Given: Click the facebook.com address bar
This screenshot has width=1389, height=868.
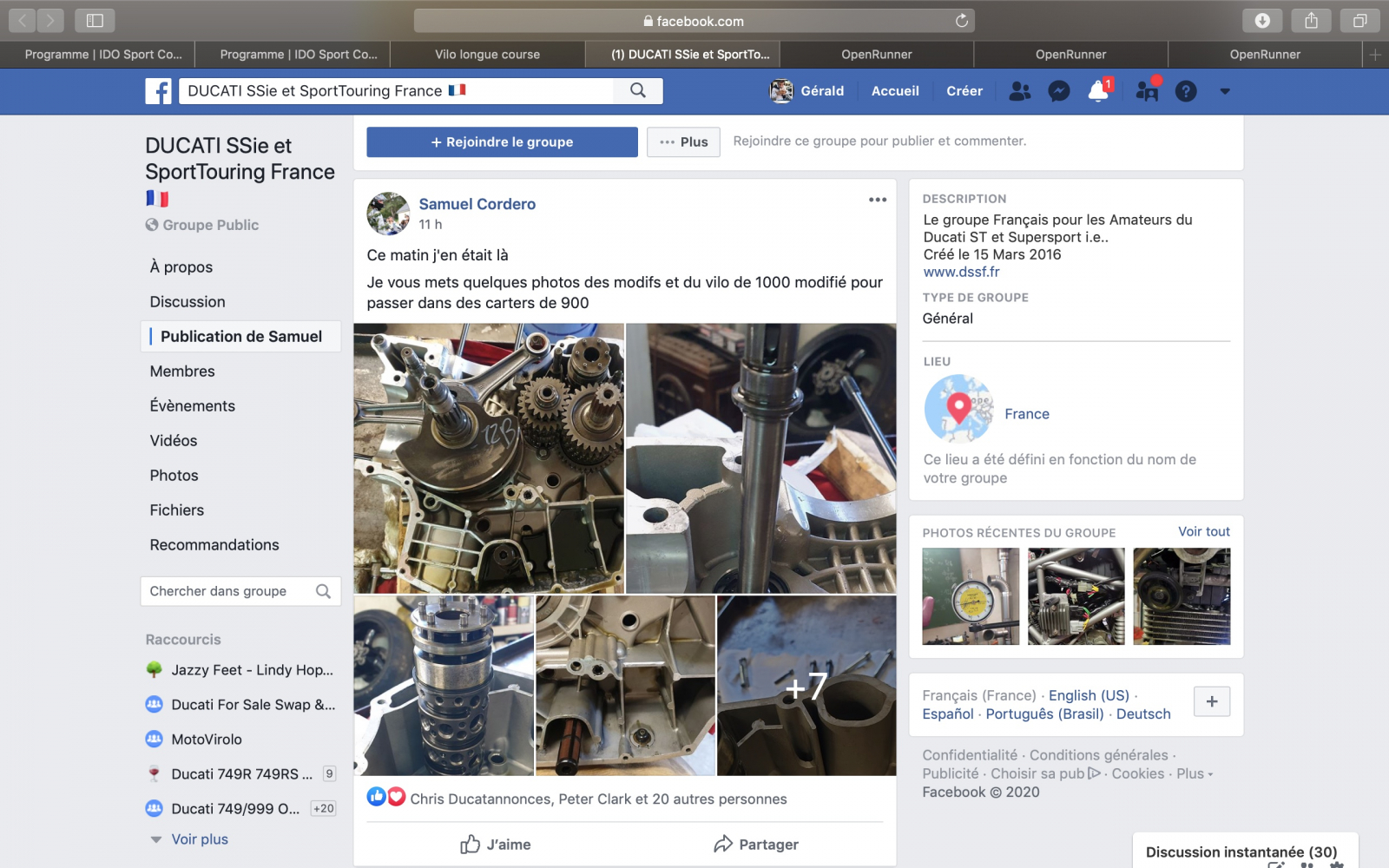Looking at the screenshot, I should [694, 21].
